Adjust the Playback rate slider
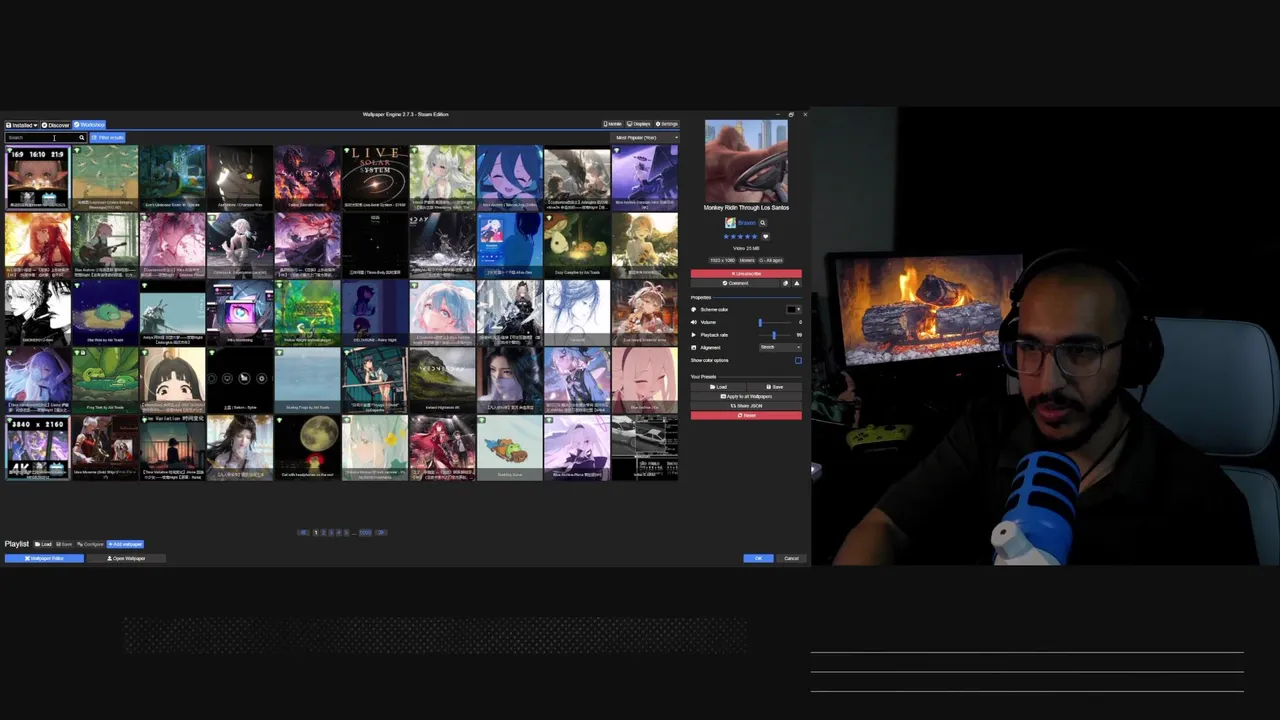The width and height of the screenshot is (1280, 720). click(x=775, y=335)
